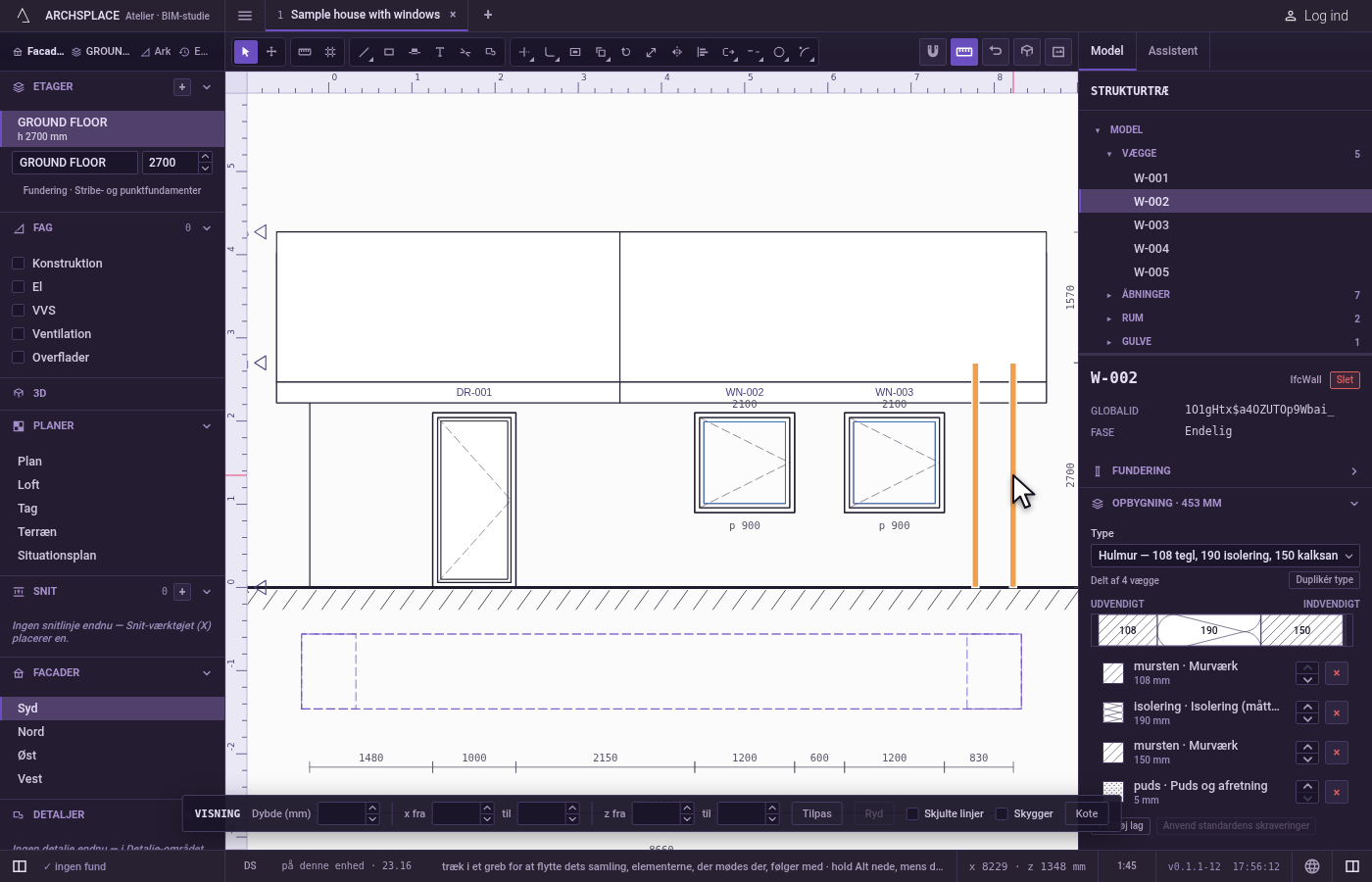Viewport: 1372px width, 882px height.
Task: Select the circle drawing tool
Action: 779,52
